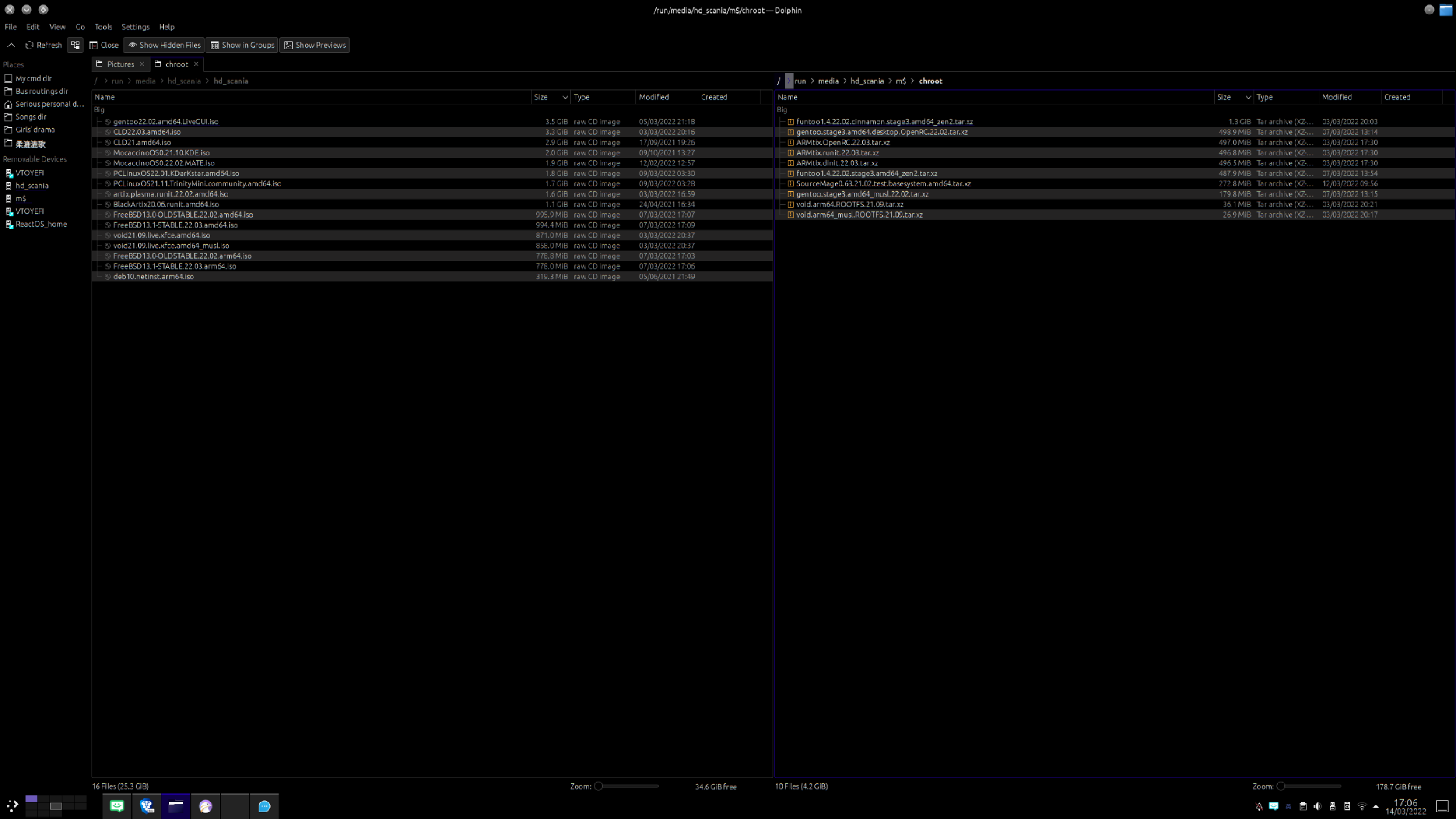Expand arrow after 'media' in right breadcrumb
1456x819 pixels.
pyautogui.click(x=845, y=81)
